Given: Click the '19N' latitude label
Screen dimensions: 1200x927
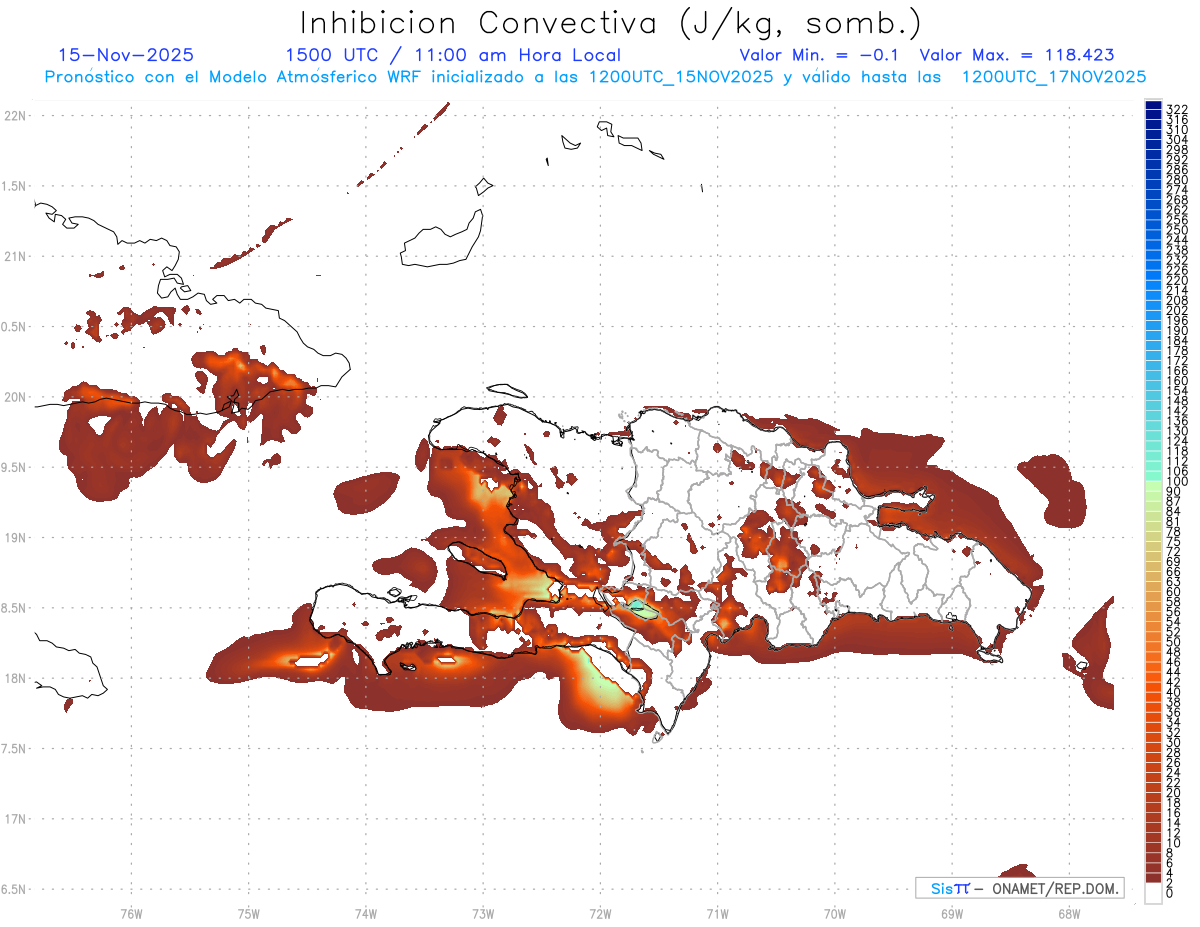Looking at the screenshot, I should click(14, 537).
